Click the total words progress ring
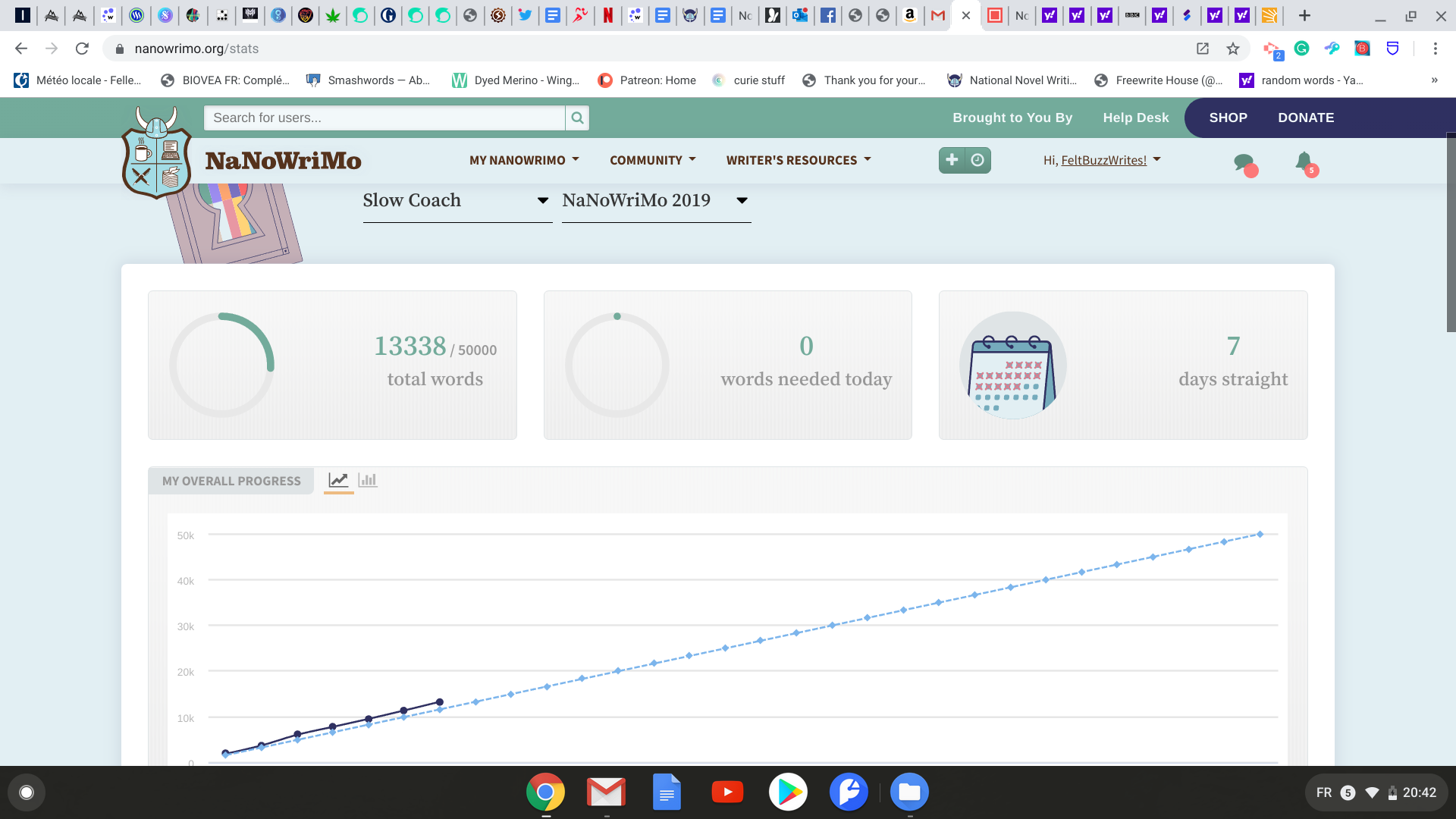This screenshot has width=1456, height=819. pos(221,365)
